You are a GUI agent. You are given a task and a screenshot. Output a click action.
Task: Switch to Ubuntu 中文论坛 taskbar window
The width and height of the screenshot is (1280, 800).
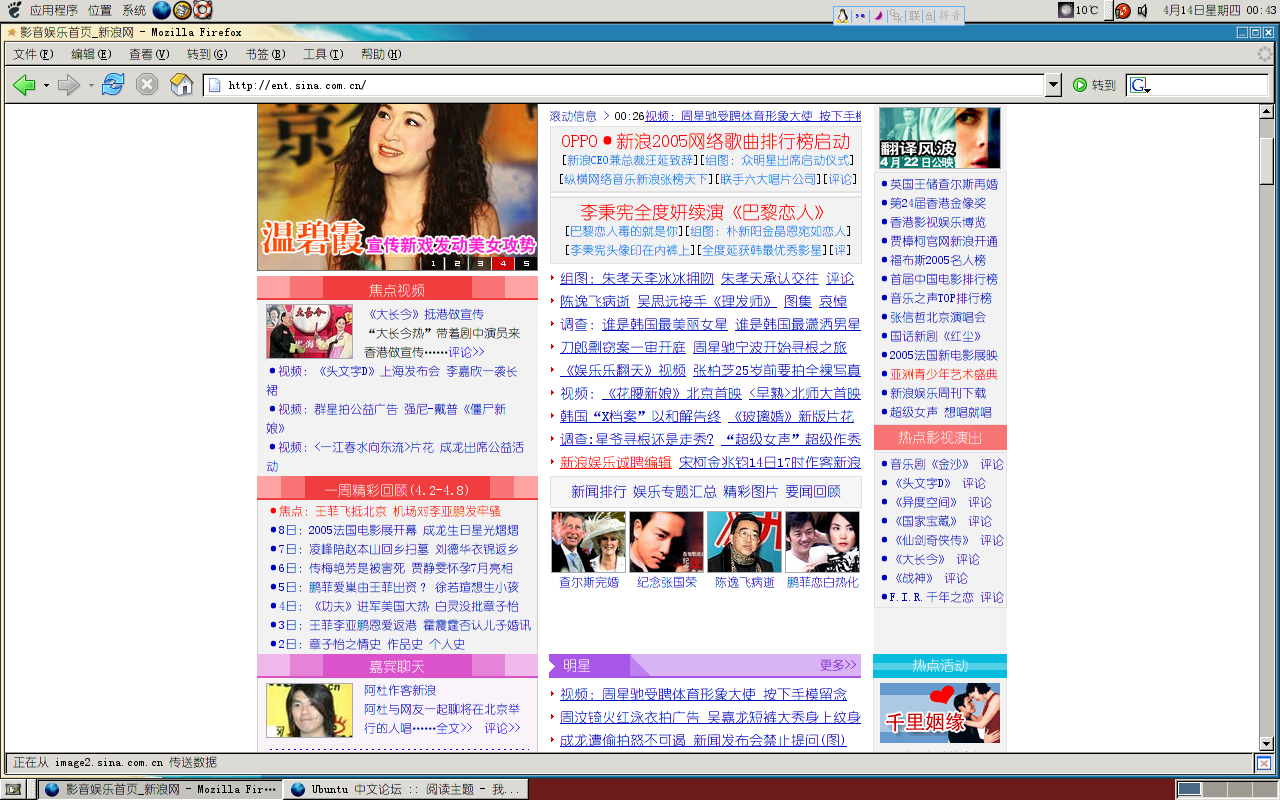coord(404,789)
